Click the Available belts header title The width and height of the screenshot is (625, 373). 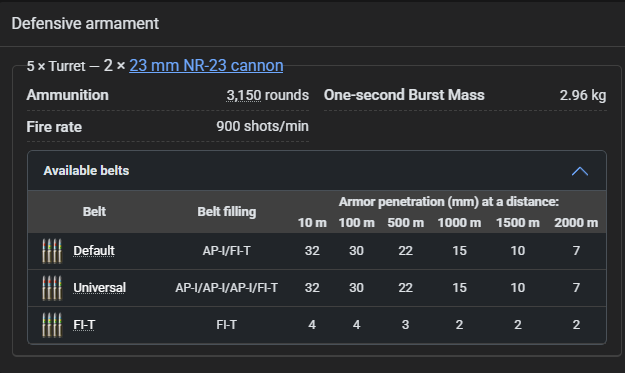click(x=86, y=171)
